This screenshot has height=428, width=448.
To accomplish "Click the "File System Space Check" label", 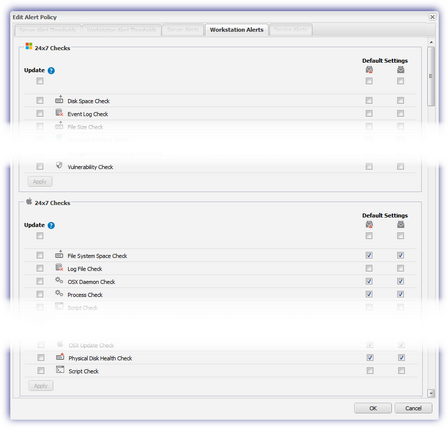I will (97, 256).
